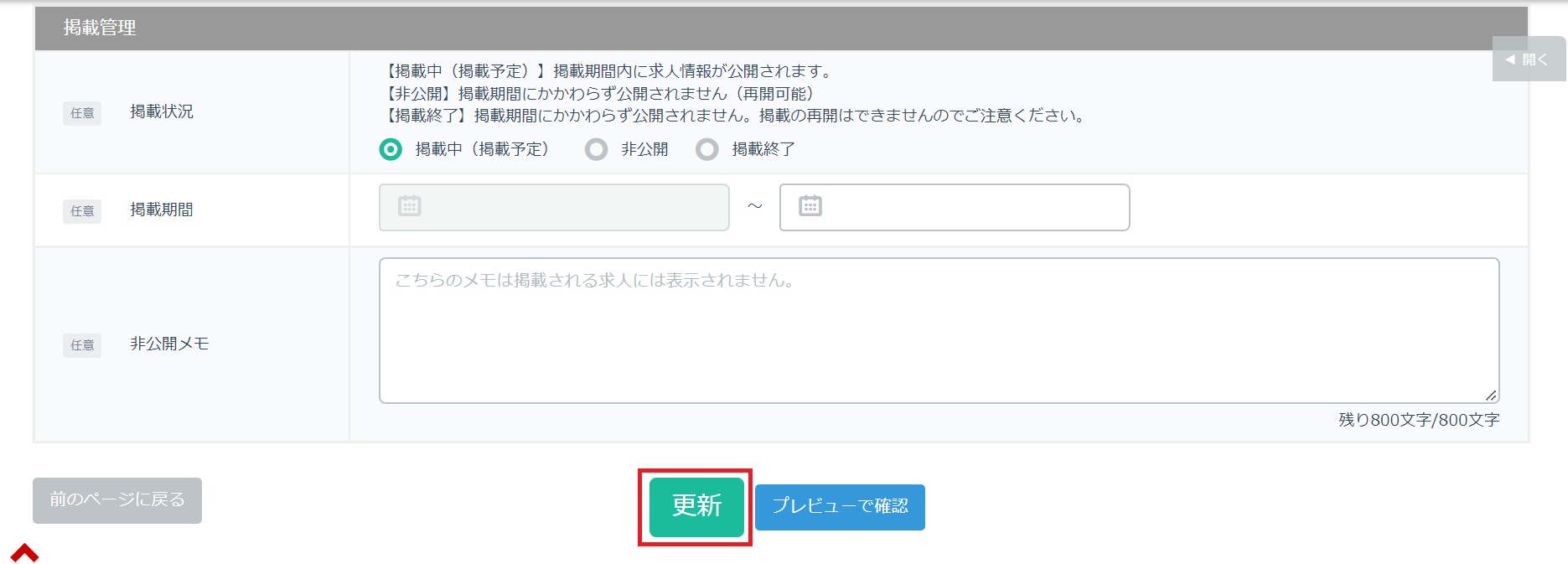Click the 掲載期間 field label
The image size is (1568, 564).
(162, 210)
